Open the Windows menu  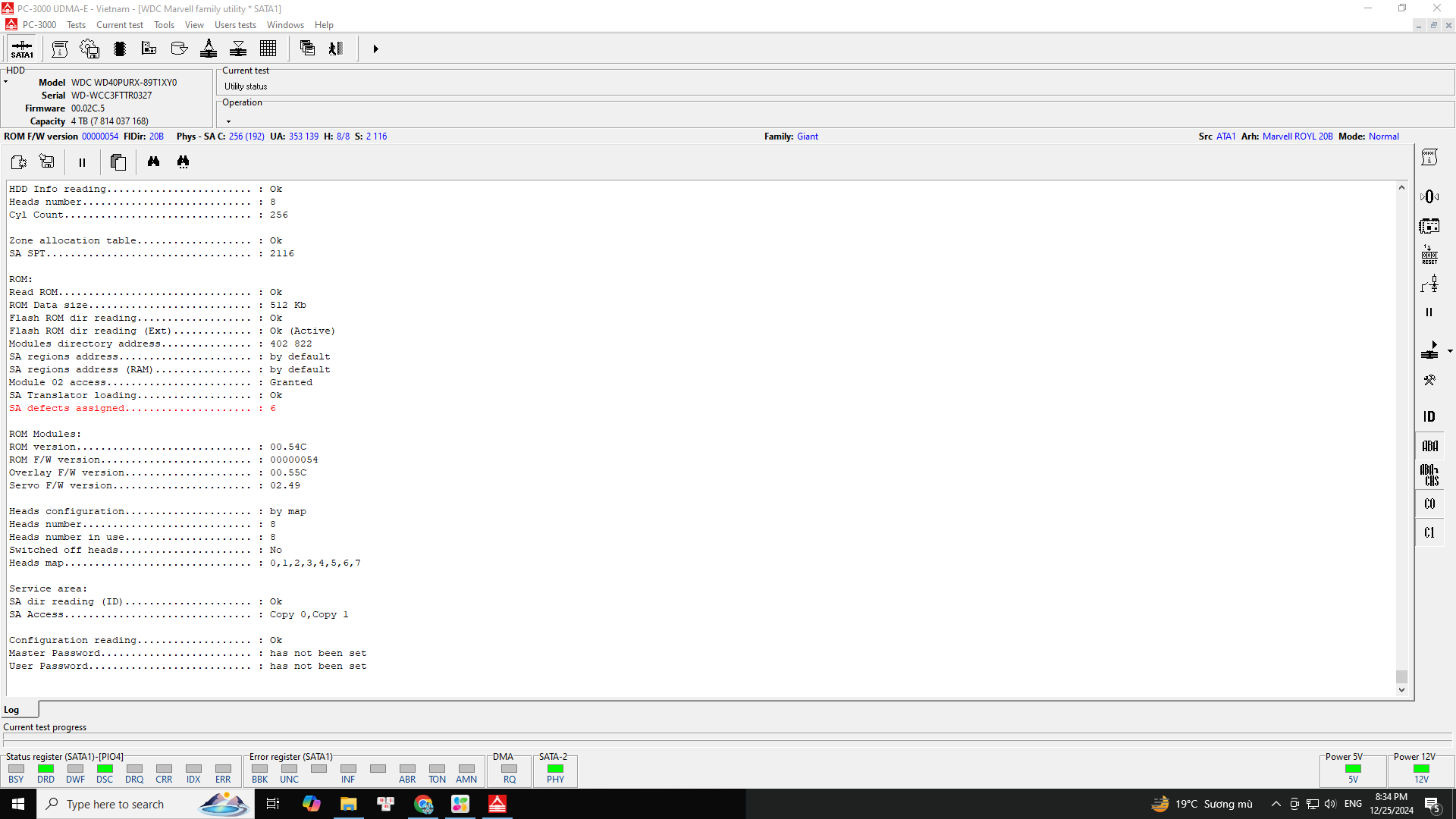(x=285, y=25)
